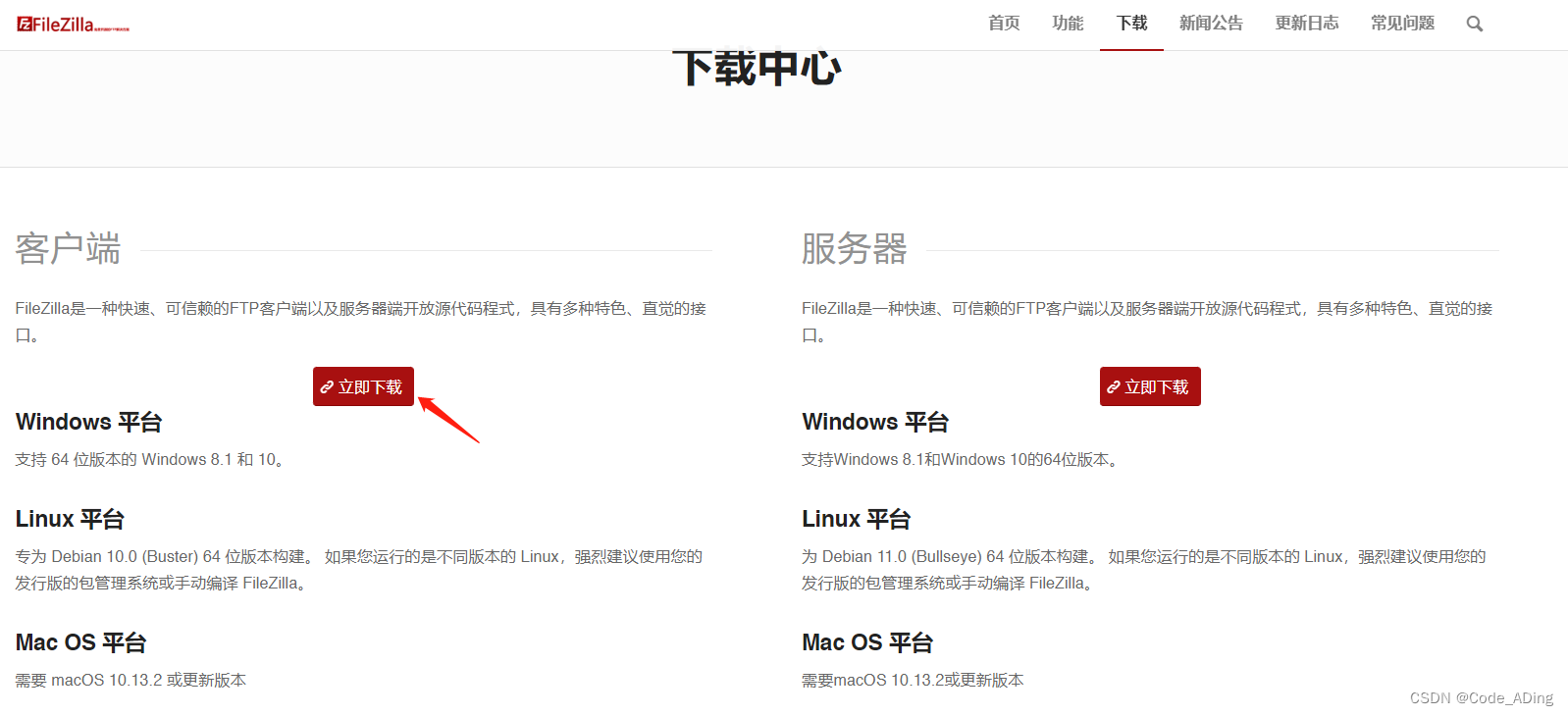Open 常见问题 in the navigation bar
The width and height of the screenshot is (1568, 716).
1402,23
